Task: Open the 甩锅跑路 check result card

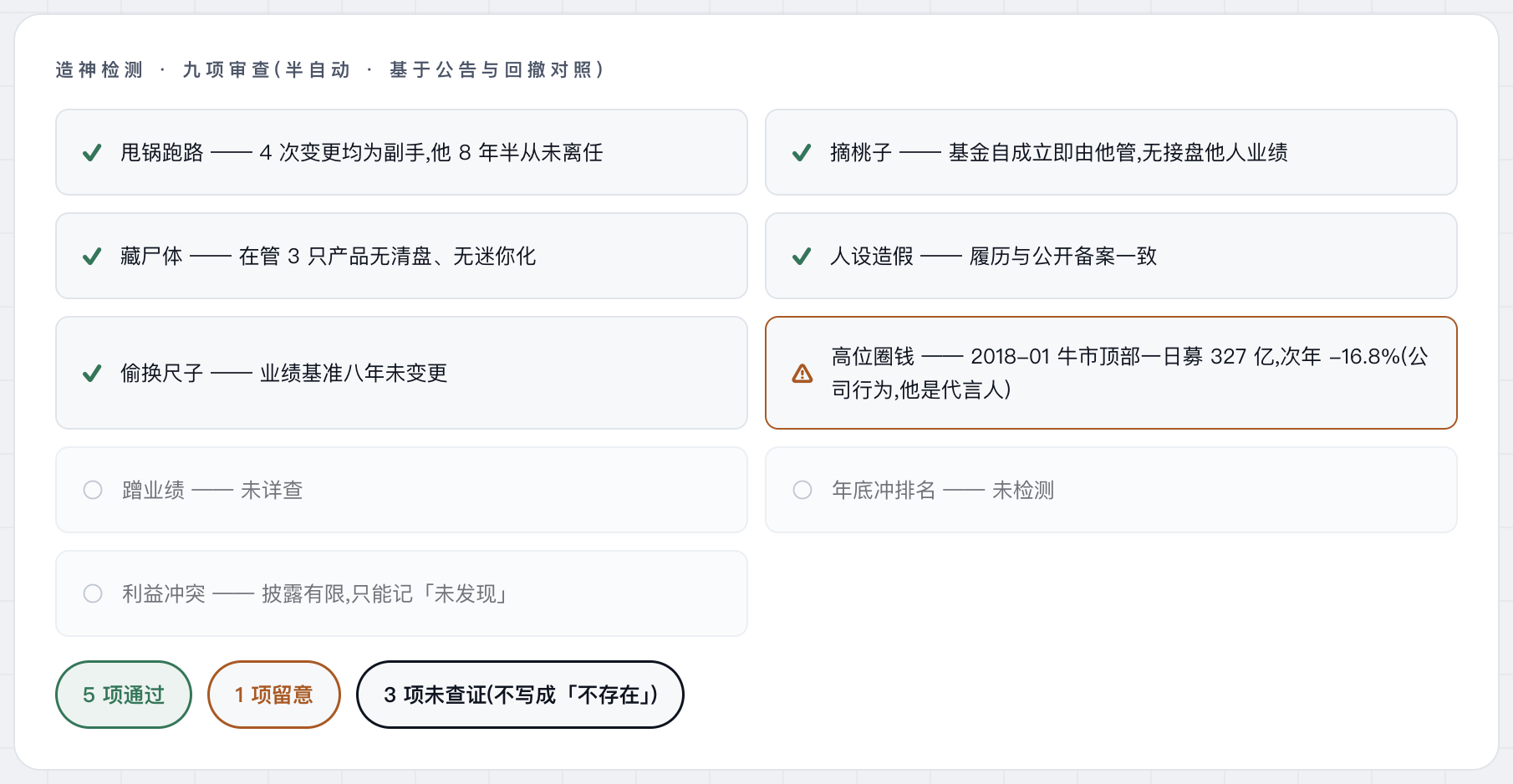Action: pyautogui.click(x=401, y=152)
